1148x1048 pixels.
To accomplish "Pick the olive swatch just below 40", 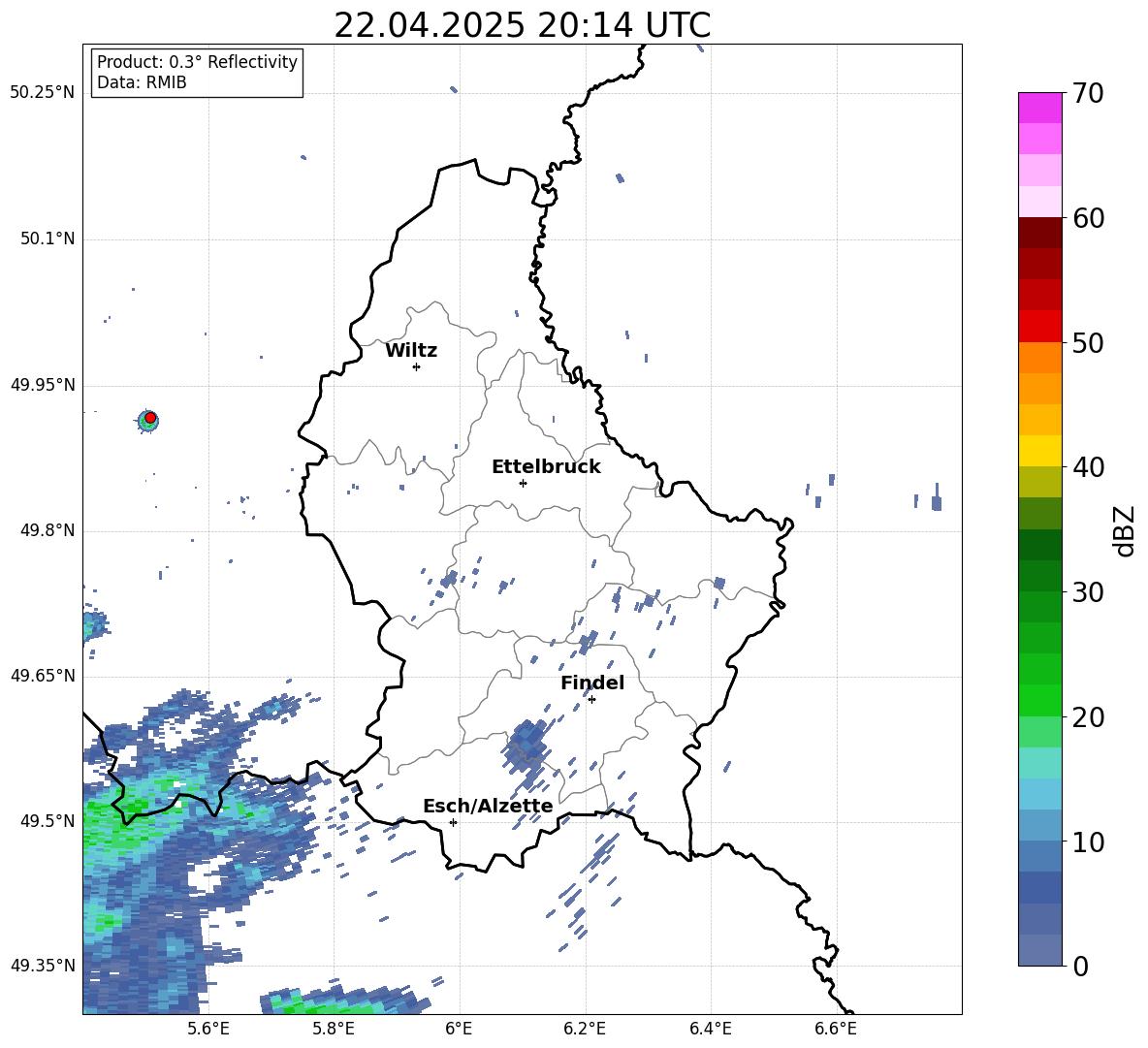I will (1039, 482).
